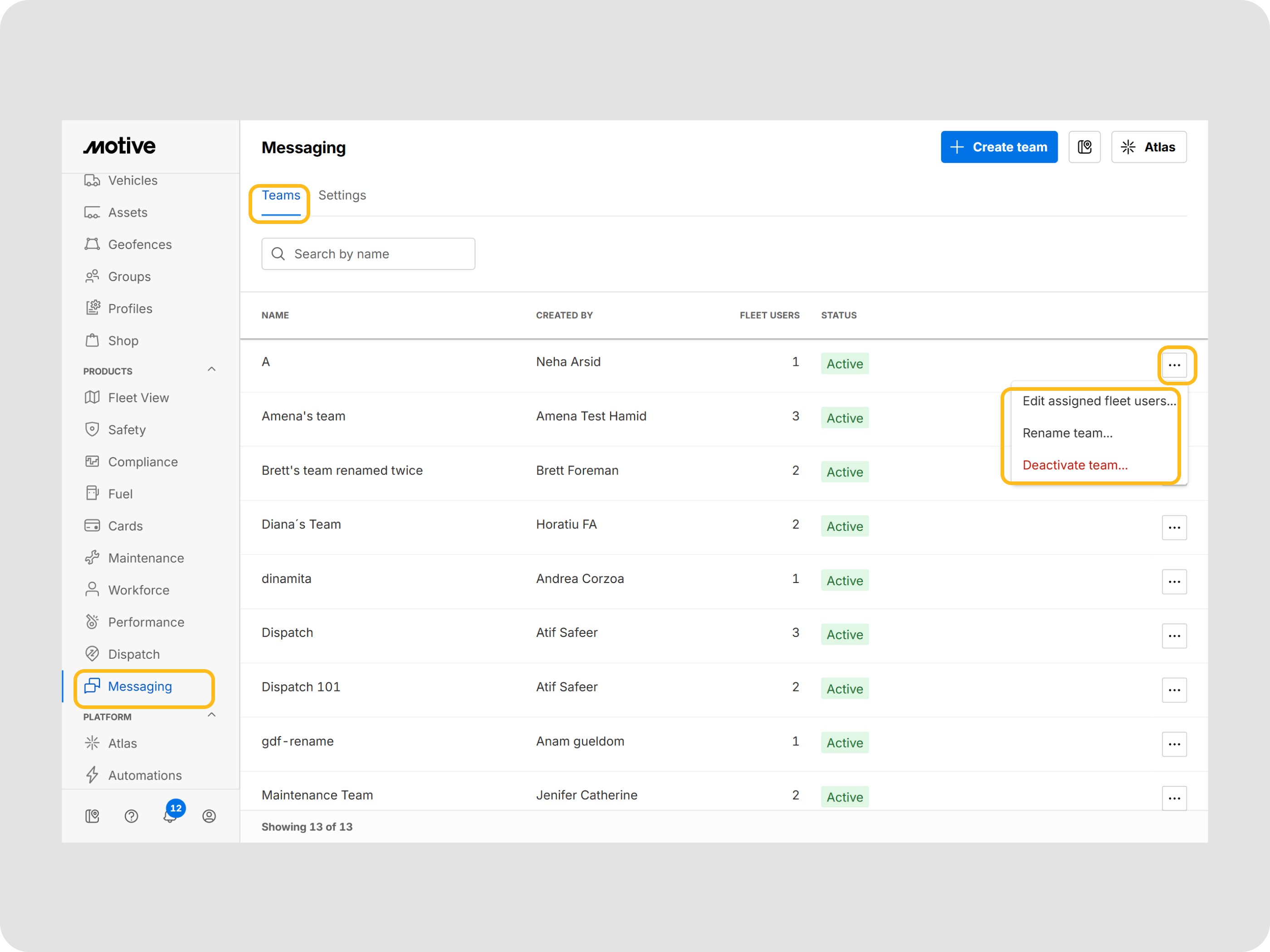Open the Compliance product

(131, 462)
